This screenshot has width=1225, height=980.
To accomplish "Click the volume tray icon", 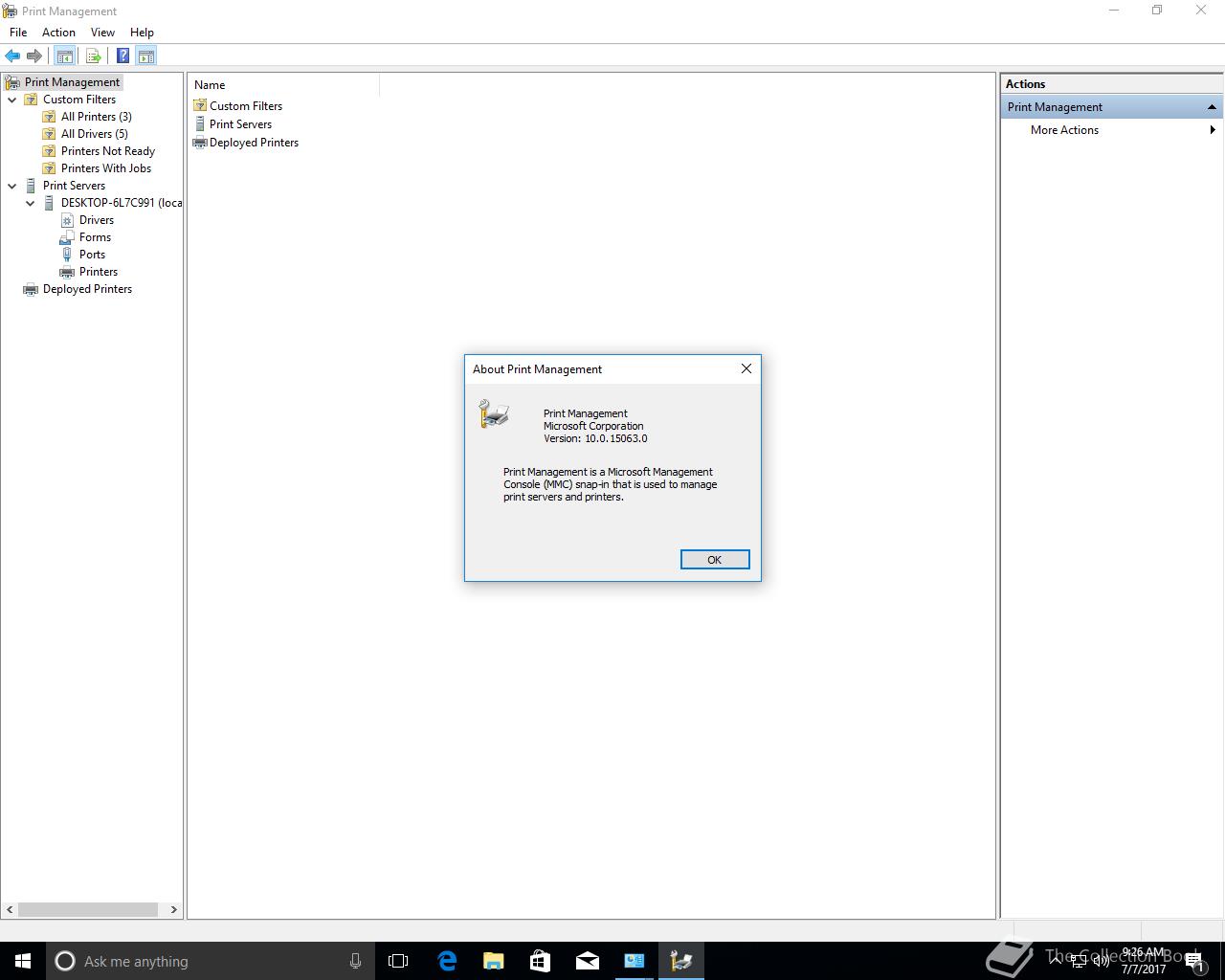I will click(x=1102, y=961).
